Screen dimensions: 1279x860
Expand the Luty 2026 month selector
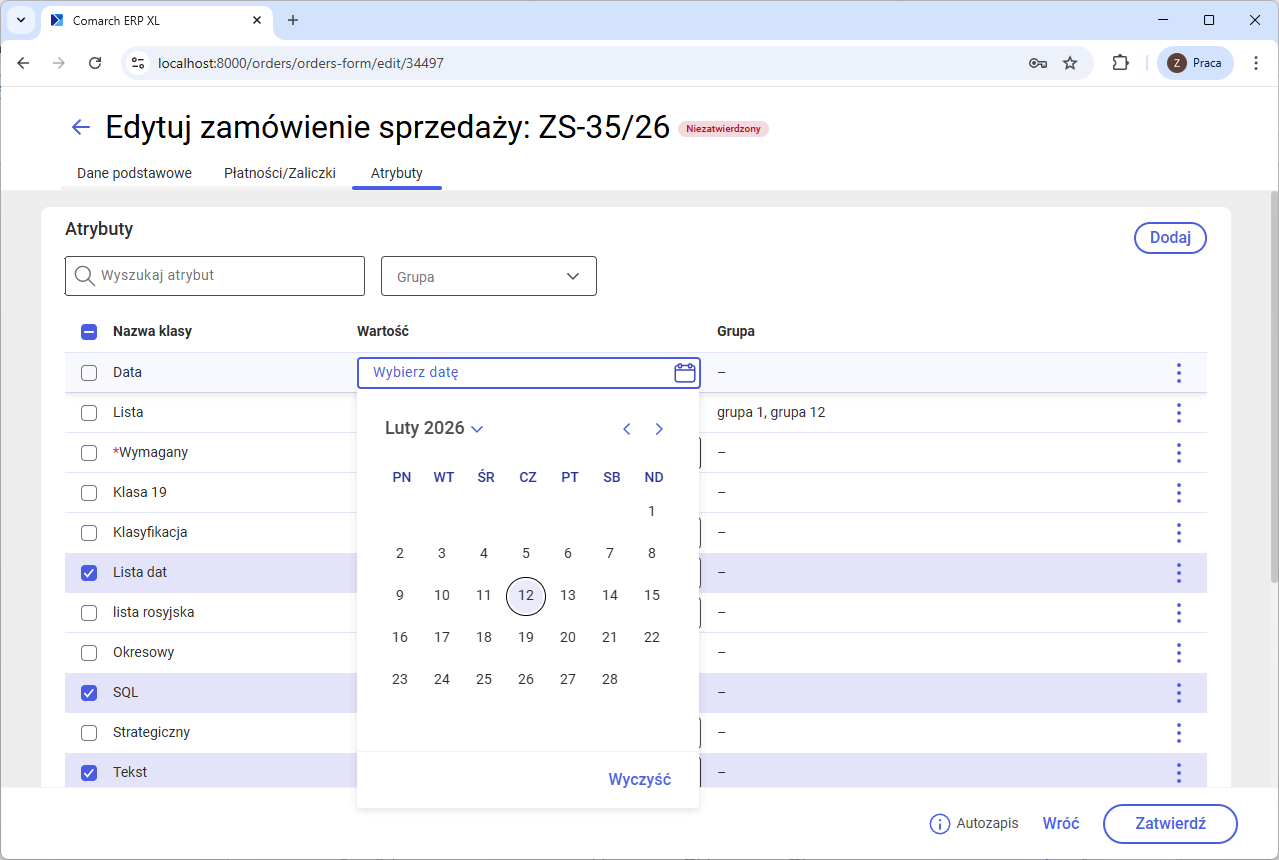tap(434, 428)
